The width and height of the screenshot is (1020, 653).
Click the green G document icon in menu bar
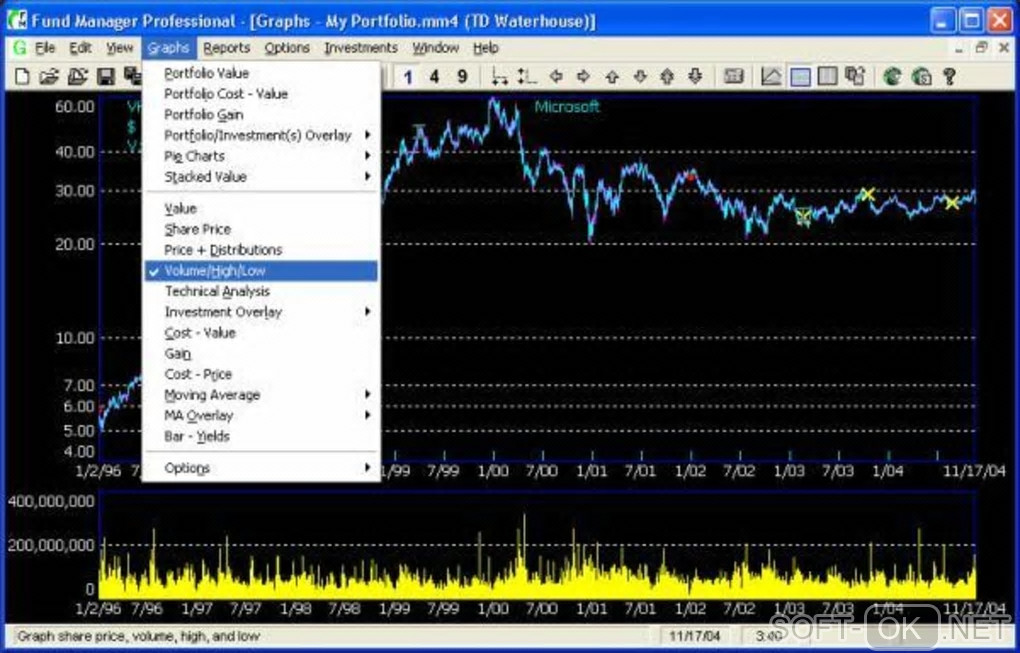[20, 47]
